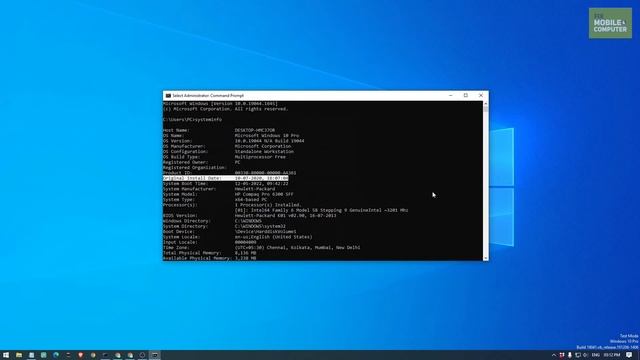Click the OS Name line showing Windows 10 Pro
Viewport: 640px width, 360px height.
click(231, 136)
